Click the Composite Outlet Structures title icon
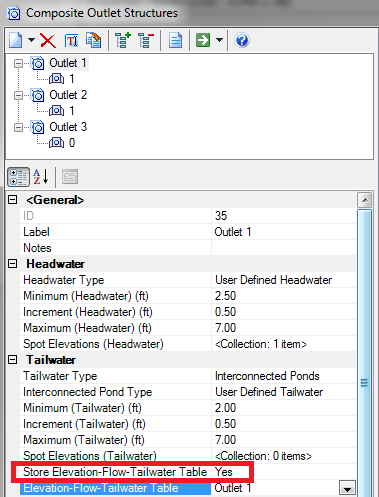 click(14, 14)
